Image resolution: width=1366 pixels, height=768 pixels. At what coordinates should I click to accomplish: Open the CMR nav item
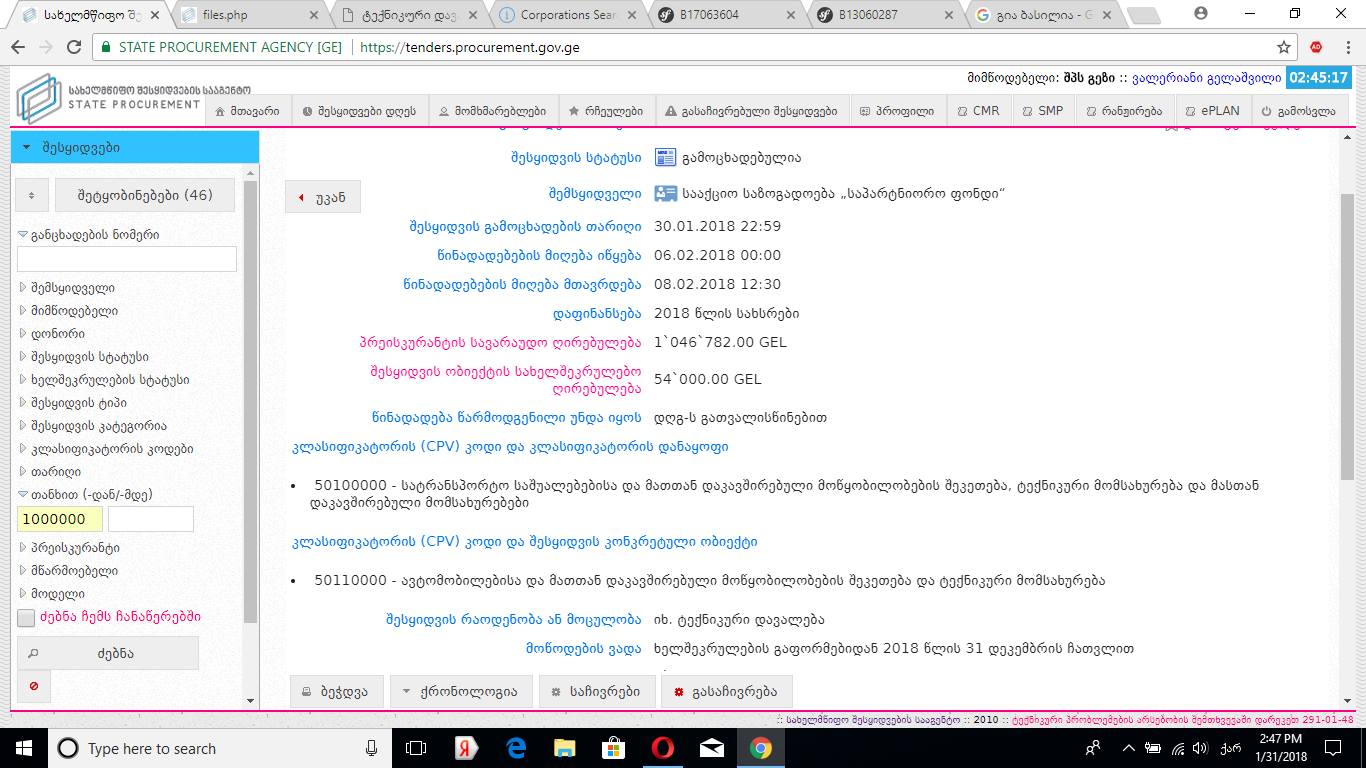[979, 111]
